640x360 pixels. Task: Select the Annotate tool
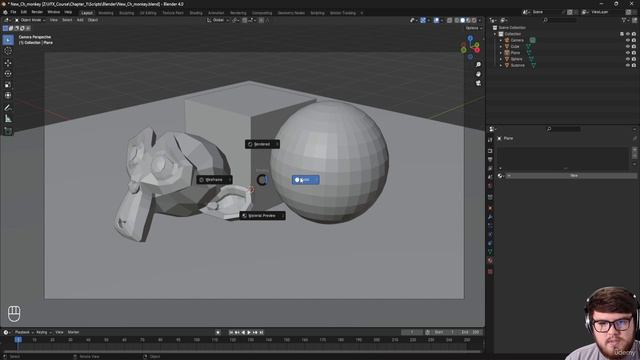[8, 108]
